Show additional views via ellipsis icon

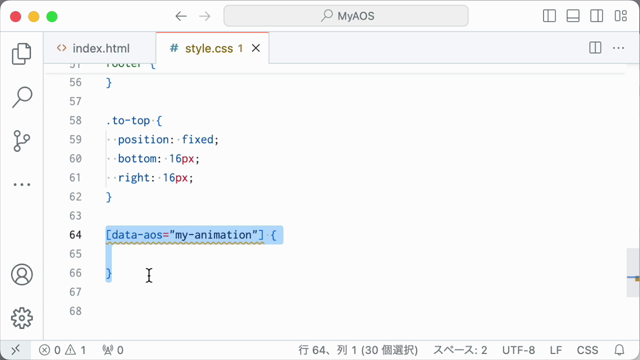click(x=22, y=184)
